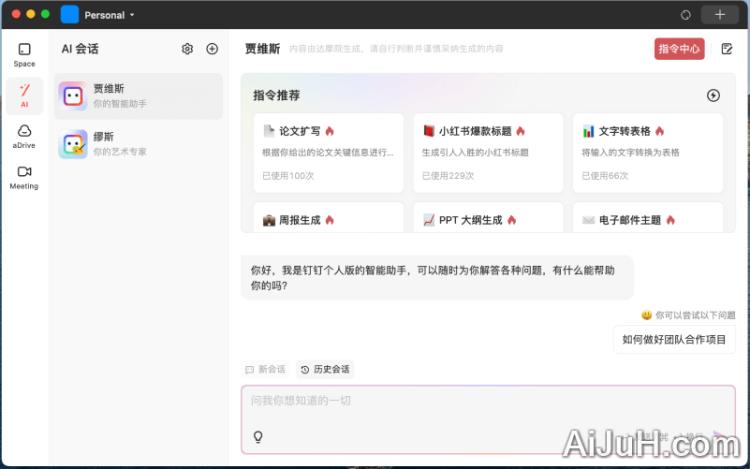Select 贾维斯 assistant conversation

(139, 96)
